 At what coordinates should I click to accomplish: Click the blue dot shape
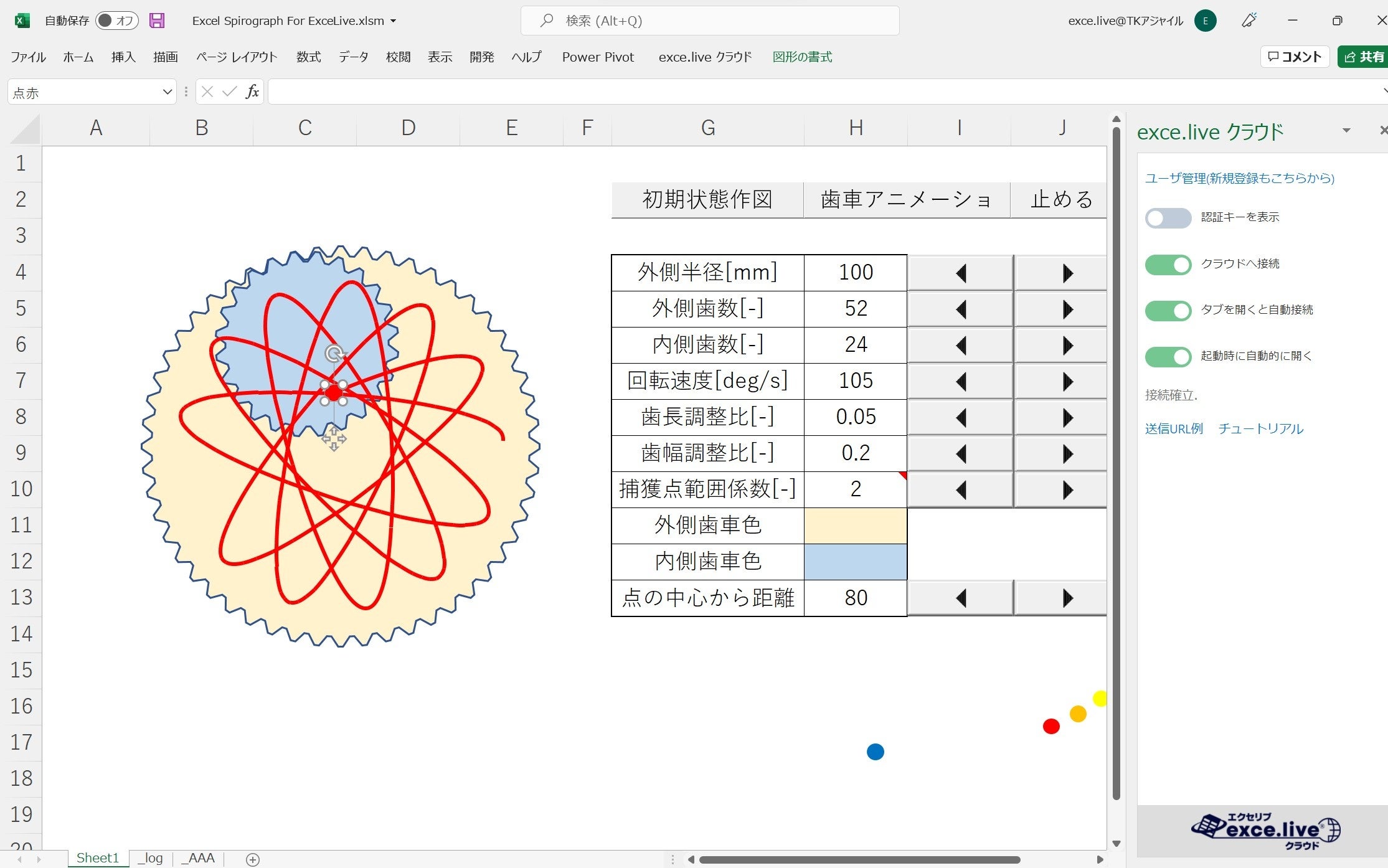[x=875, y=752]
